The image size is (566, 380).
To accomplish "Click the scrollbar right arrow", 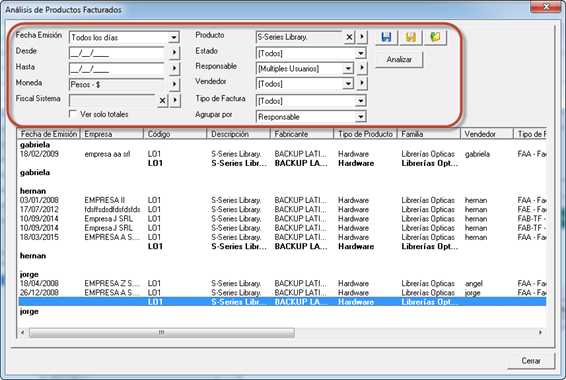I will [540, 332].
